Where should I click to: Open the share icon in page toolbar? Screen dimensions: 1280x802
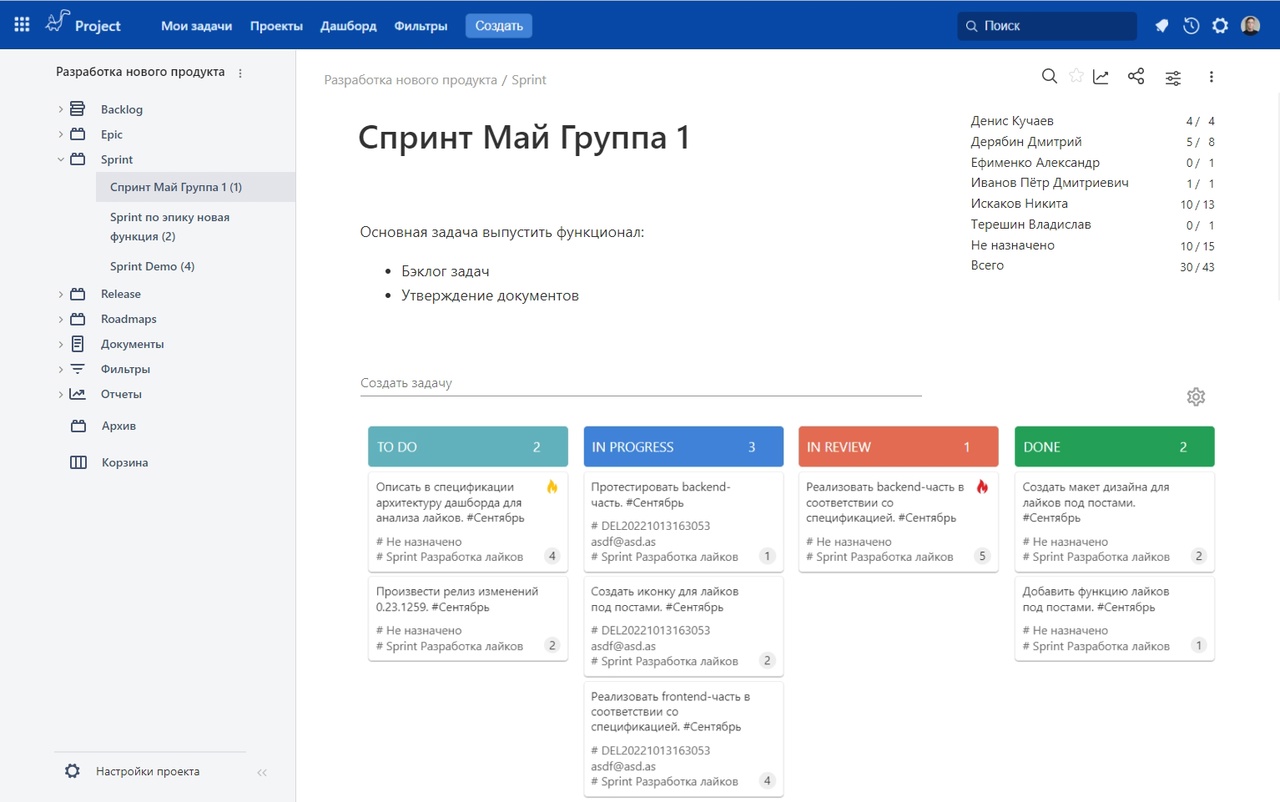point(1136,77)
